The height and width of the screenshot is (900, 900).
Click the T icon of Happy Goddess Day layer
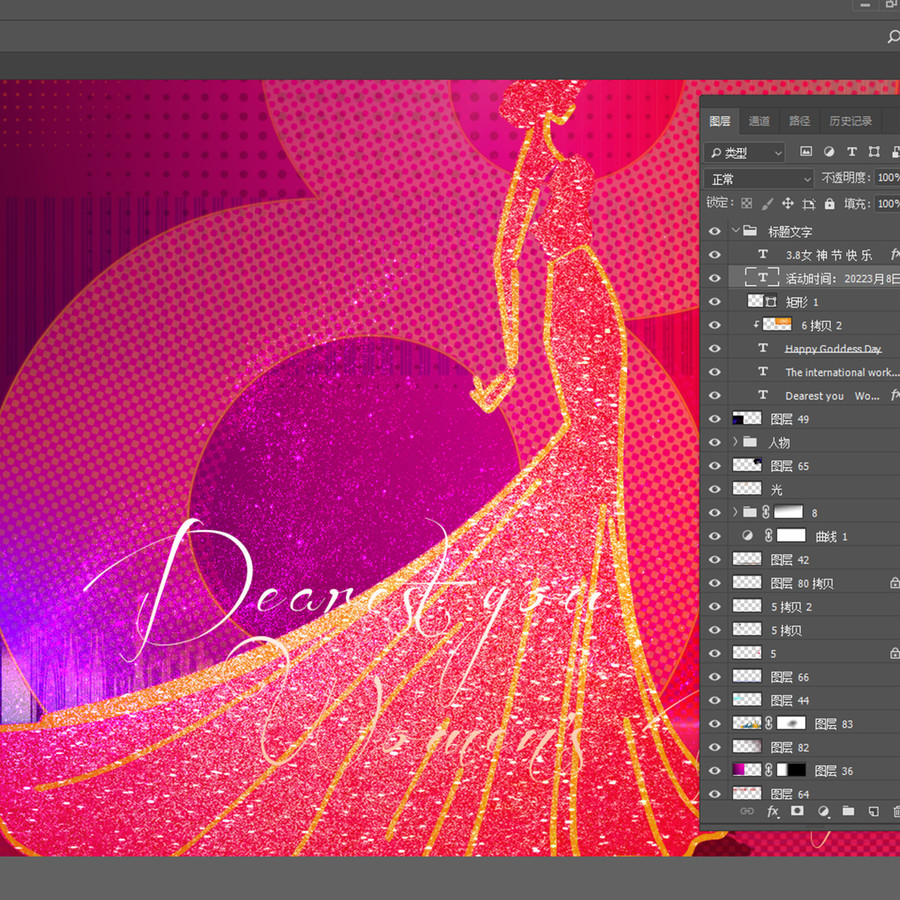click(763, 348)
